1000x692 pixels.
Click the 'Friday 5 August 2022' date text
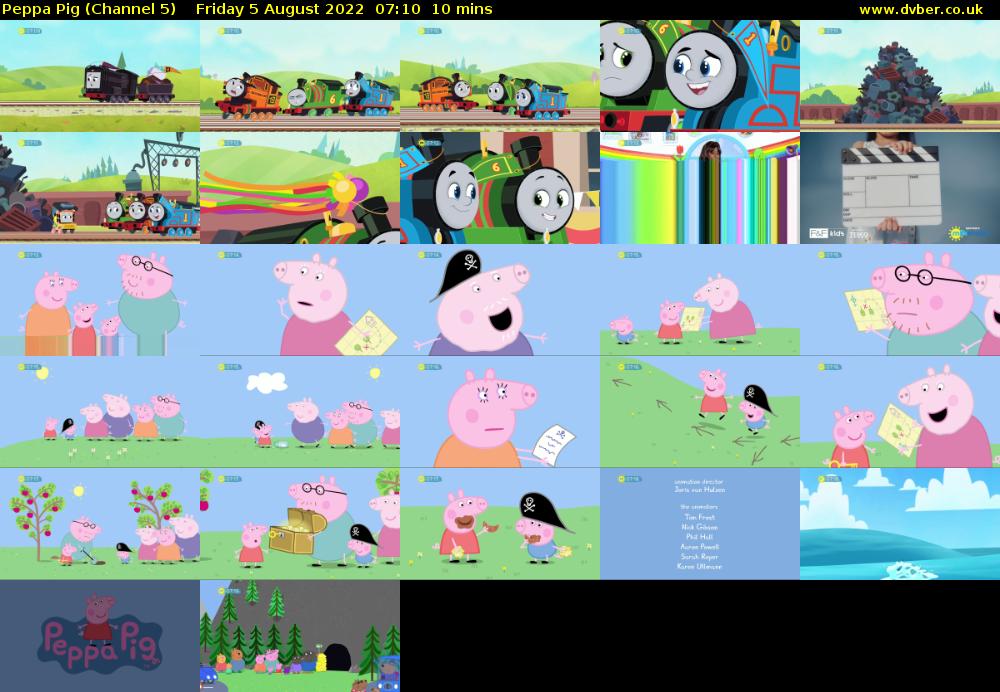click(280, 10)
